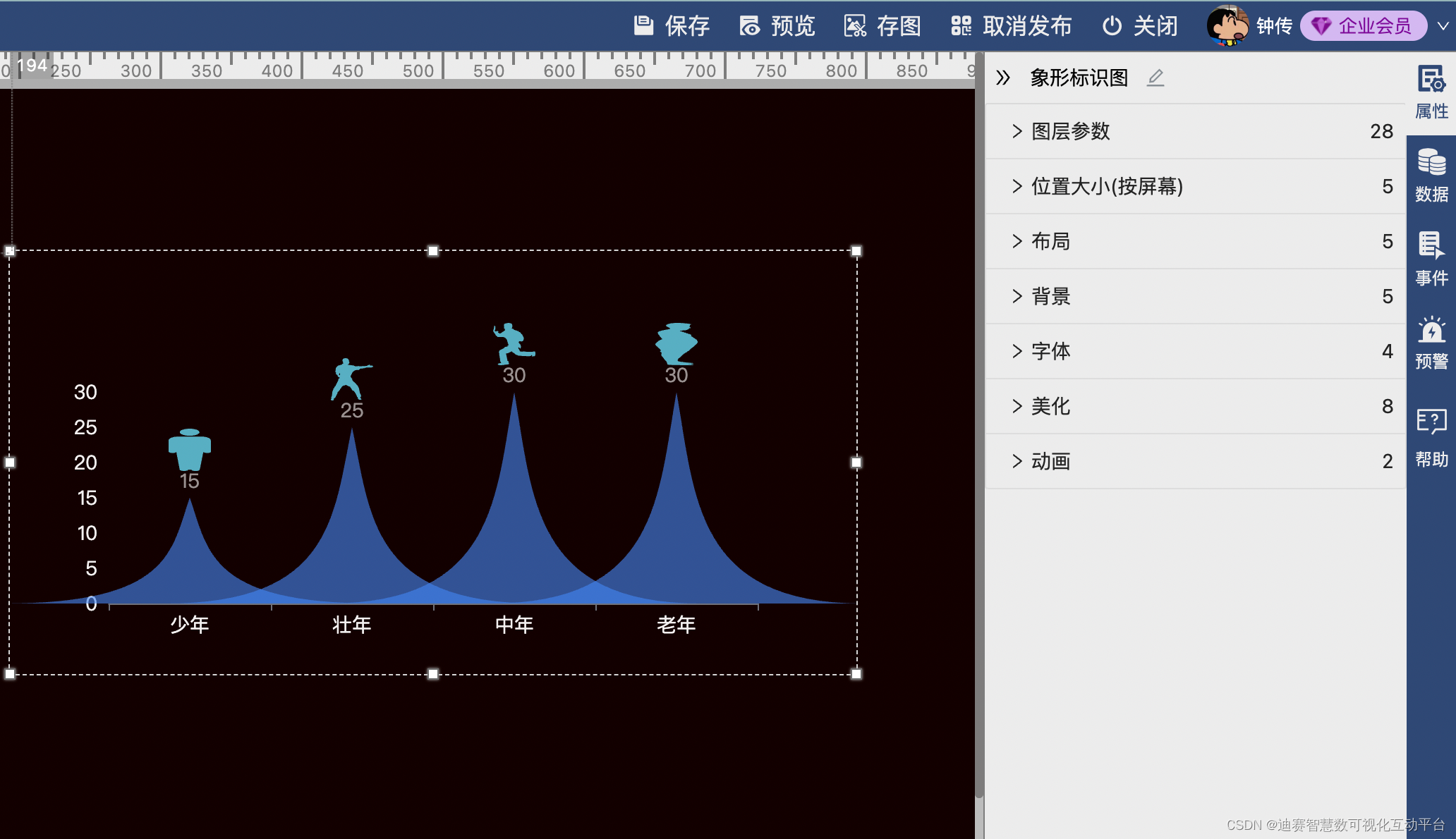Click the top-right corner resize handle

coord(856,251)
